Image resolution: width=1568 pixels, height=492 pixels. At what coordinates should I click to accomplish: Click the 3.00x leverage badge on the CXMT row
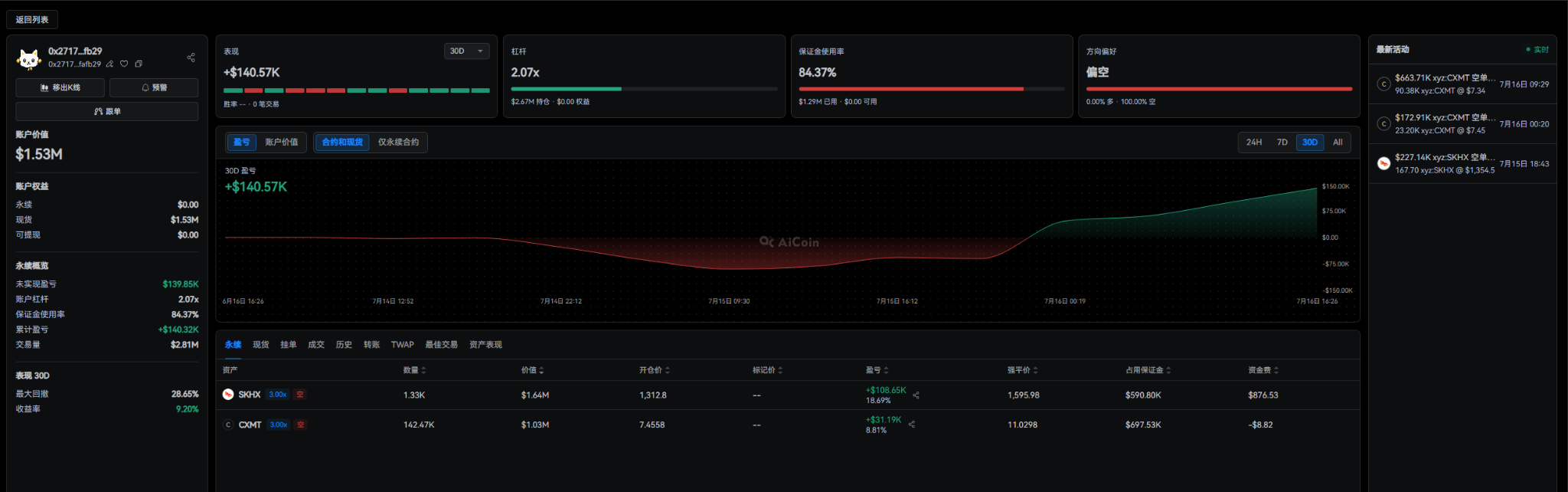click(279, 425)
